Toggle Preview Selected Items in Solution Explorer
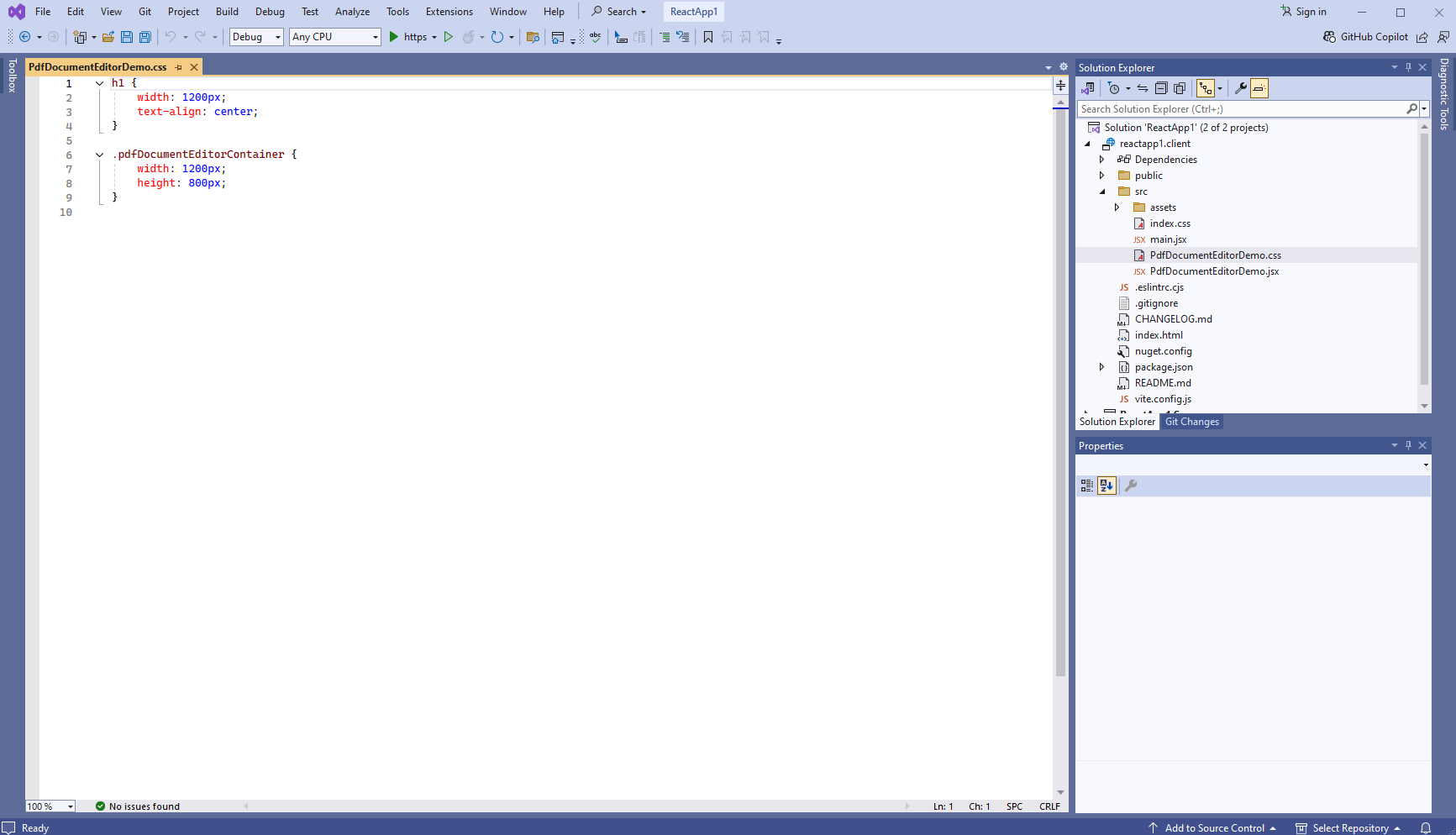 [1259, 88]
